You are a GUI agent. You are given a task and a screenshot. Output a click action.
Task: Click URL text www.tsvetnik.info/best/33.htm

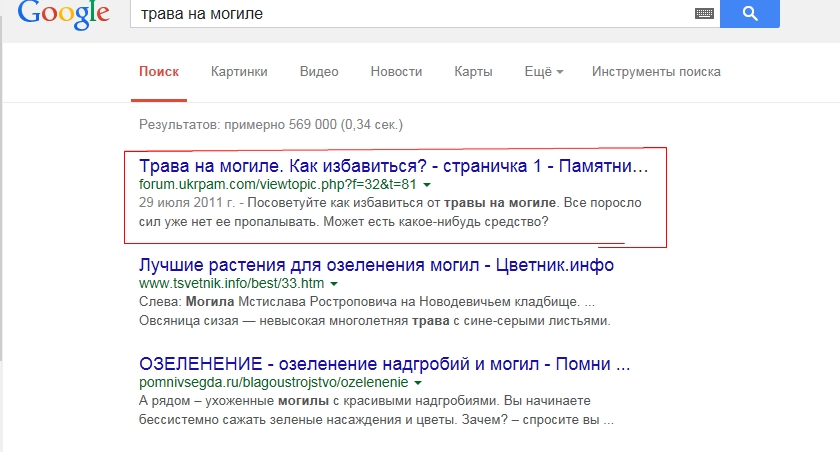click(x=231, y=283)
